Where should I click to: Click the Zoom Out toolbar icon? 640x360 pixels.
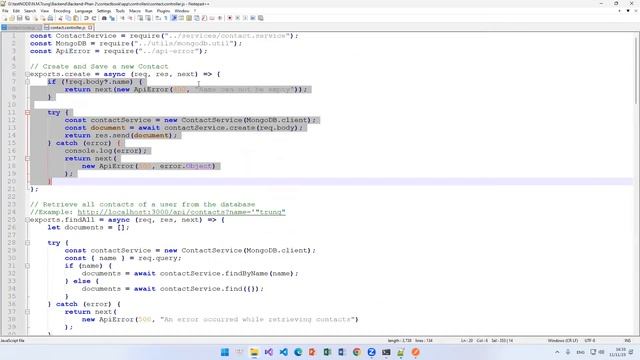tap(130, 18)
